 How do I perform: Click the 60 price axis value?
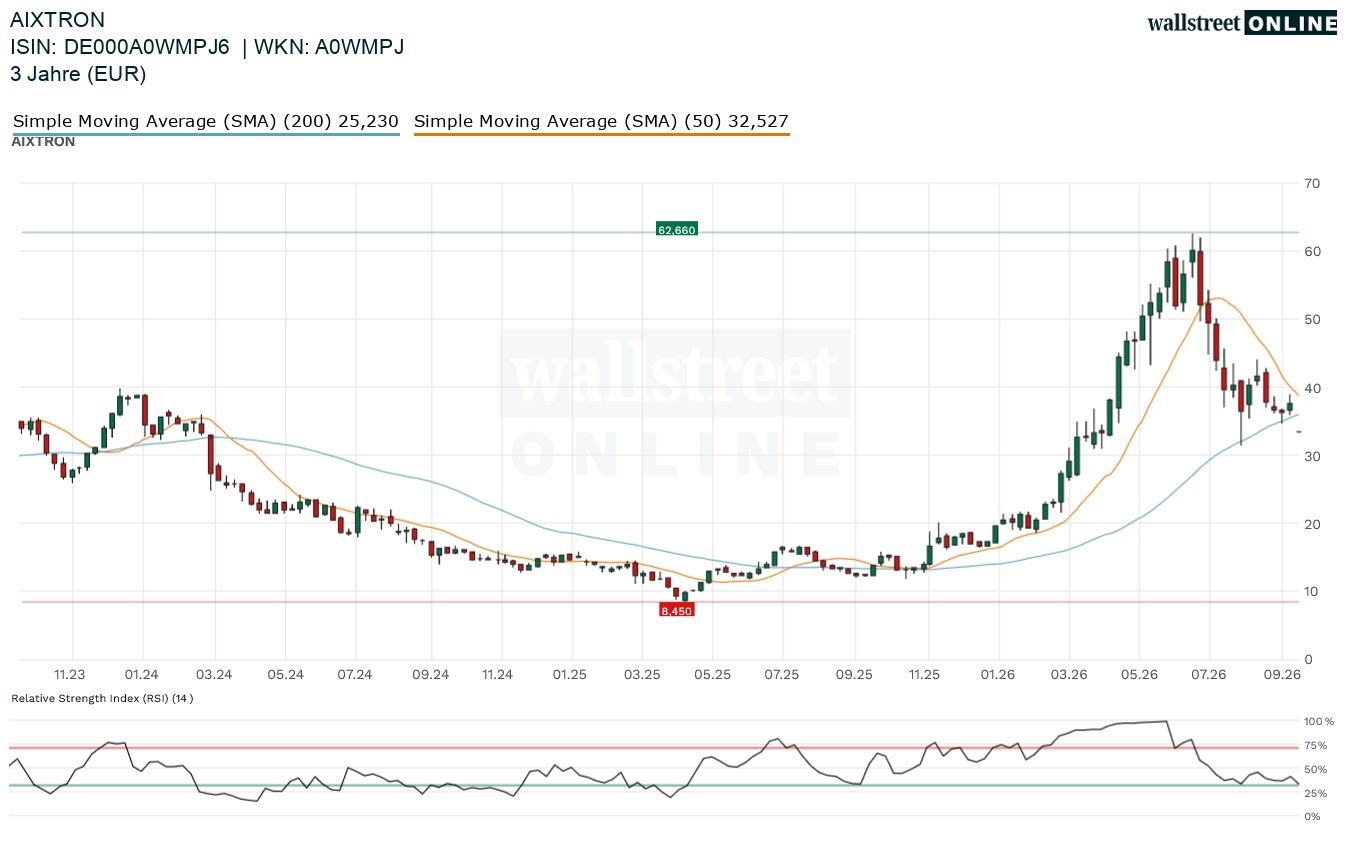coord(1312,251)
